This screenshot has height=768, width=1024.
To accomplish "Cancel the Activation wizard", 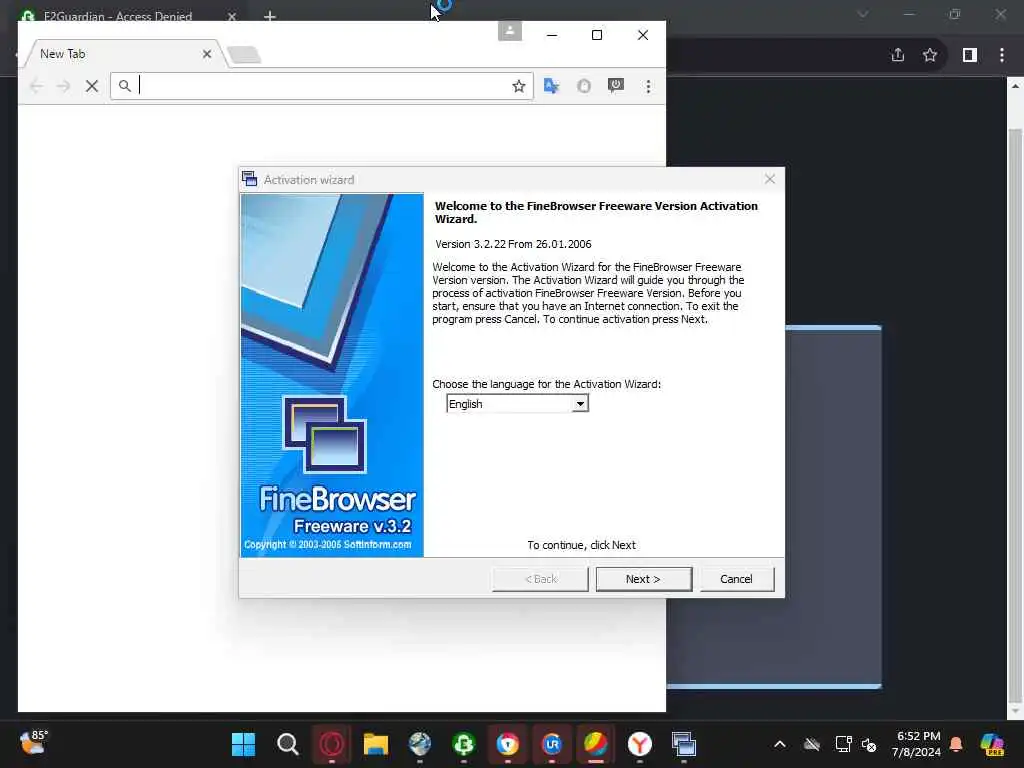I will pos(737,579).
